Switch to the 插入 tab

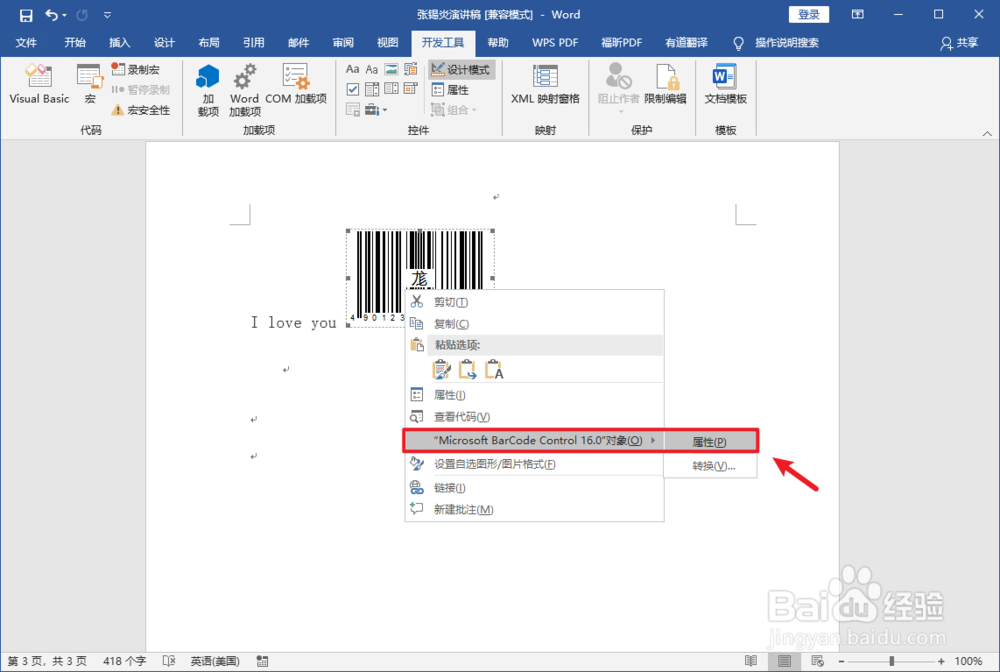119,43
